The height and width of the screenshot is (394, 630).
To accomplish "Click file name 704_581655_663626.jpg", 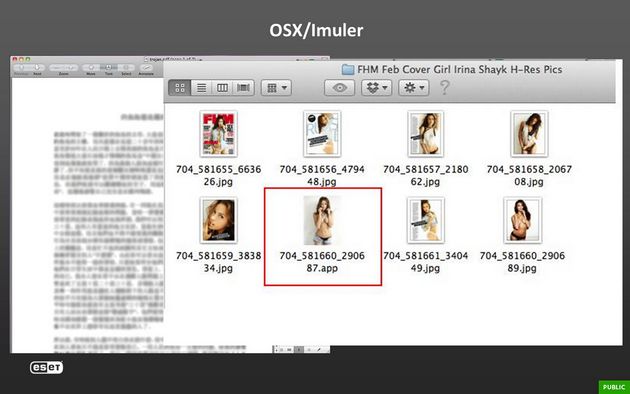I will point(218,176).
